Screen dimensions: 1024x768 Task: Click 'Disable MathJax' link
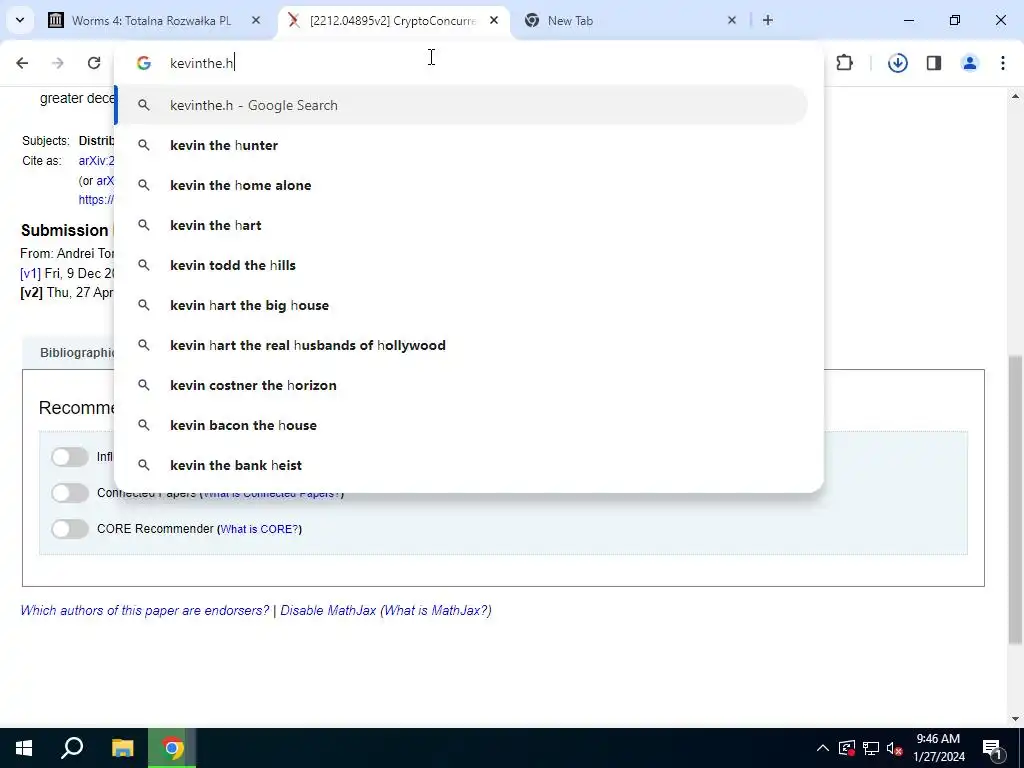(x=328, y=610)
